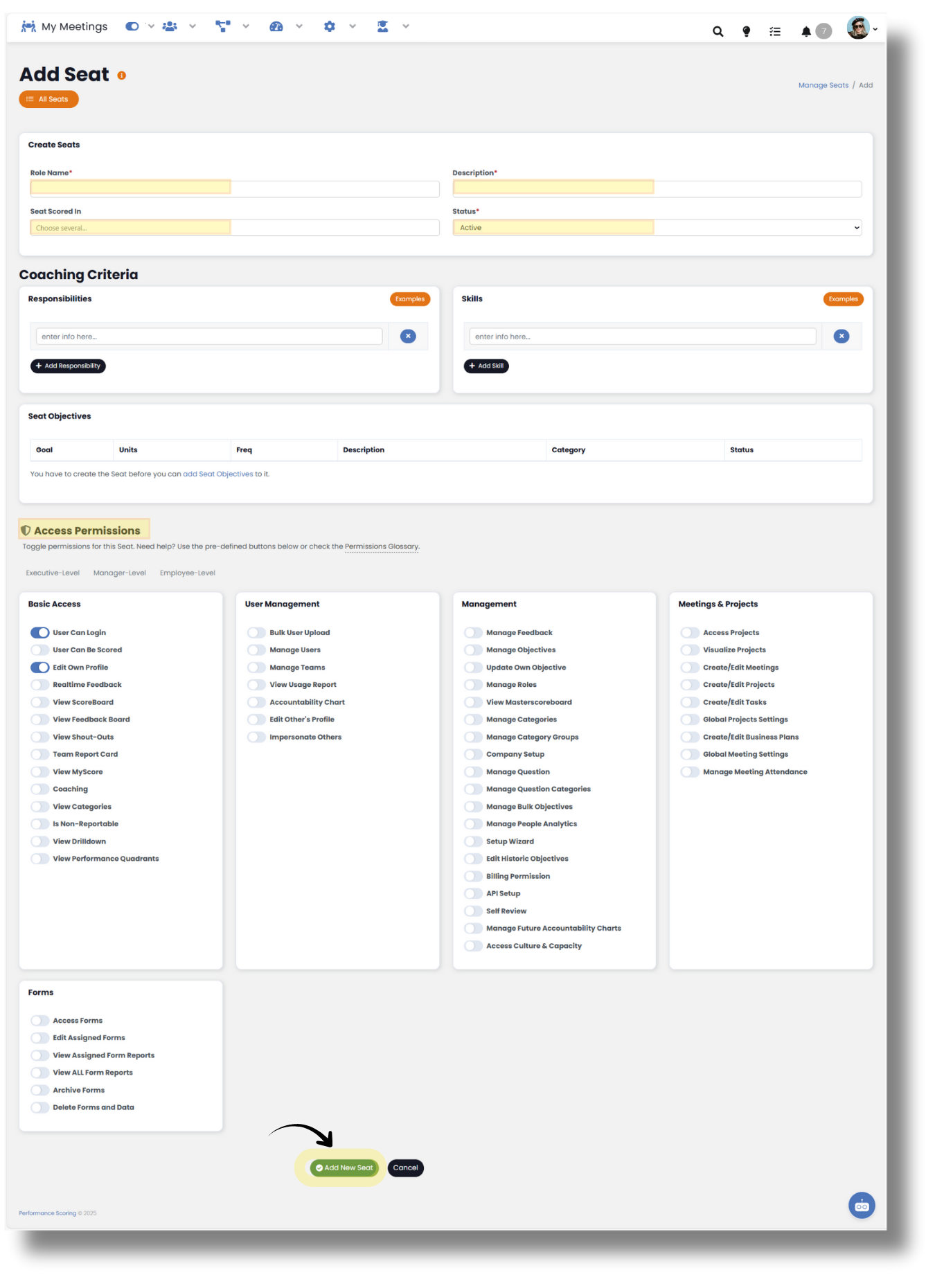Enable Bulk User Upload toggle
This screenshot has width=935, height=1288.
click(x=256, y=633)
